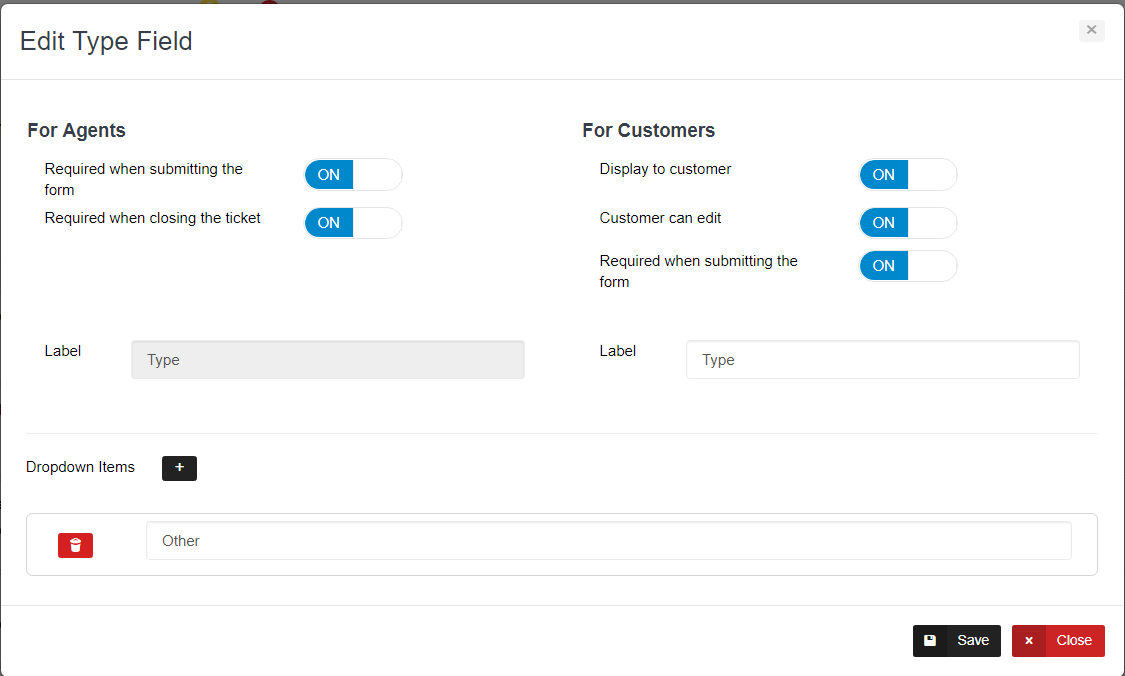Delete the 'Other' dropdown item via trash icon
Viewport: 1125px width, 676px height.
[75, 545]
